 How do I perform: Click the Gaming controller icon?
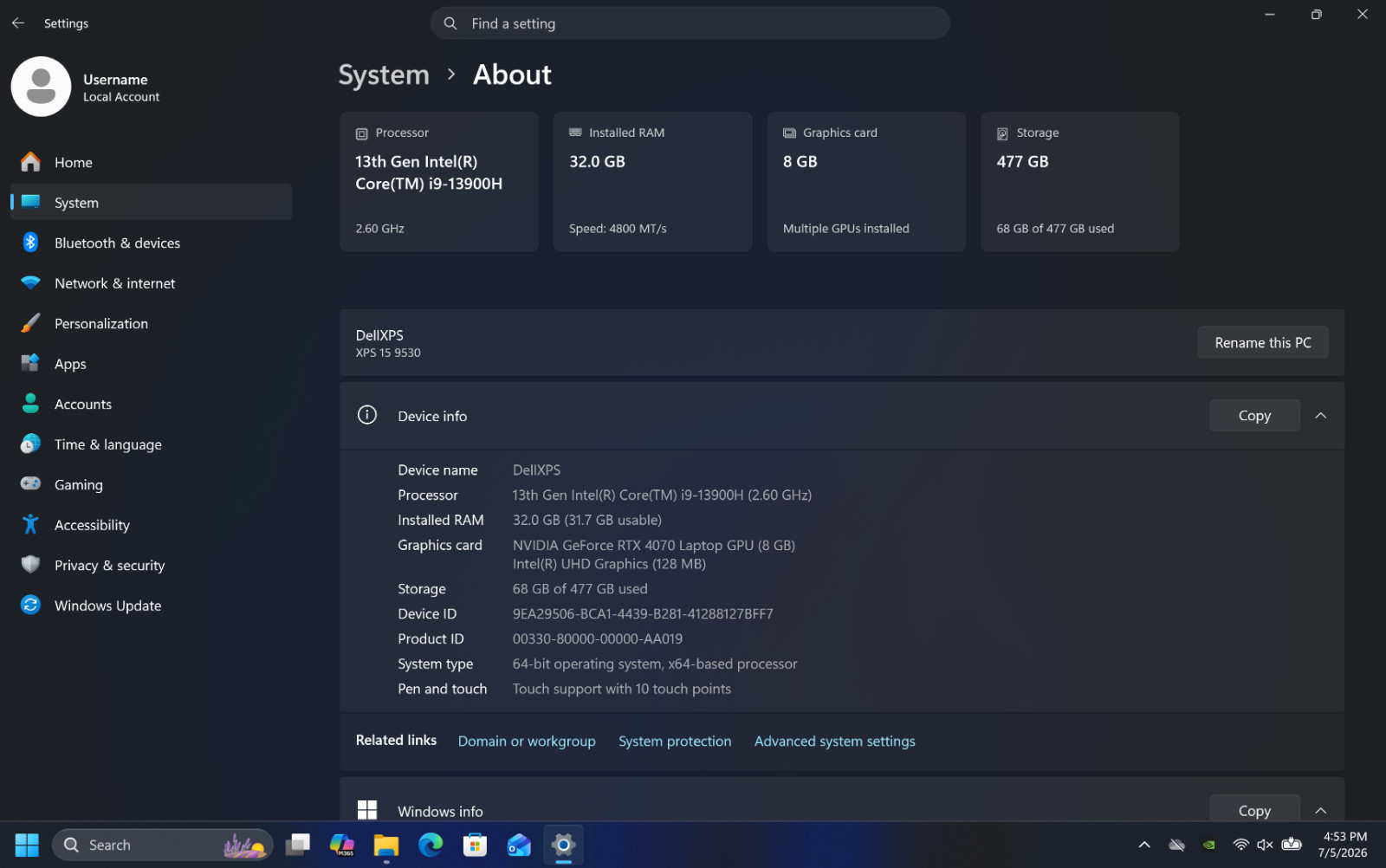30,484
